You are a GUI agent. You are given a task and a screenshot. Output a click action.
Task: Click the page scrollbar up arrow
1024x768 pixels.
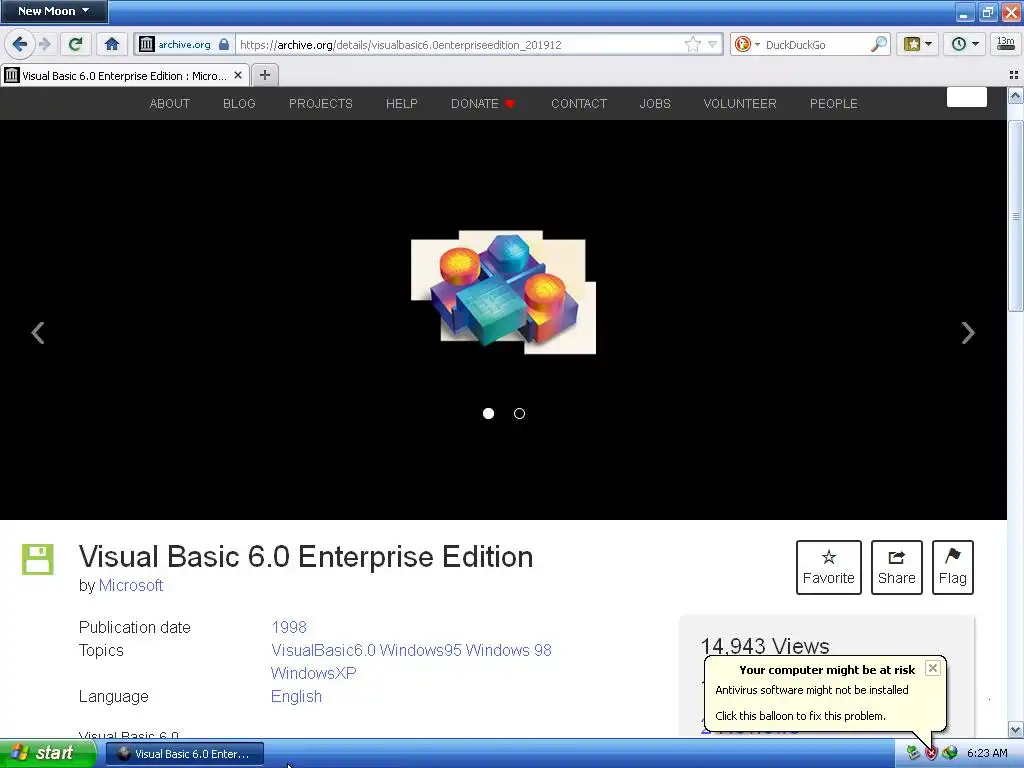(1016, 96)
